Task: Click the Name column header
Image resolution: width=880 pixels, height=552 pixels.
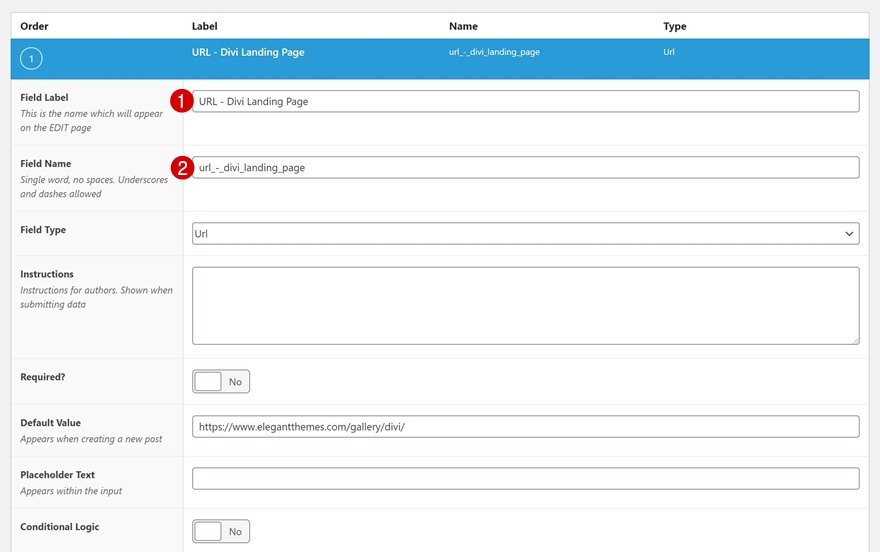Action: pyautogui.click(x=463, y=26)
